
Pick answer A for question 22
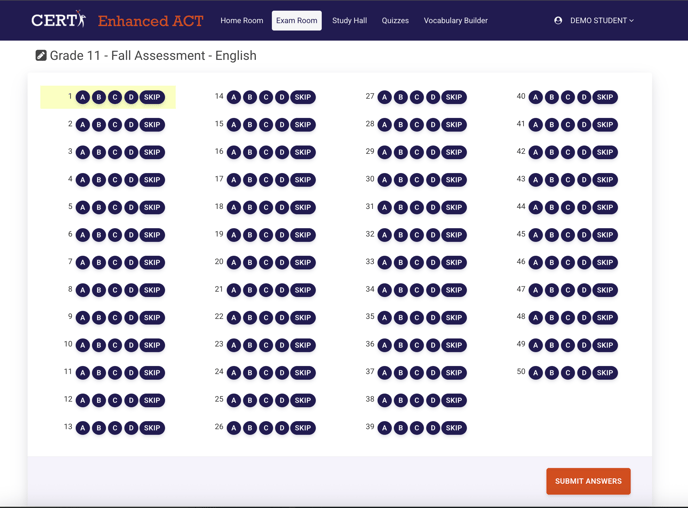tap(234, 318)
